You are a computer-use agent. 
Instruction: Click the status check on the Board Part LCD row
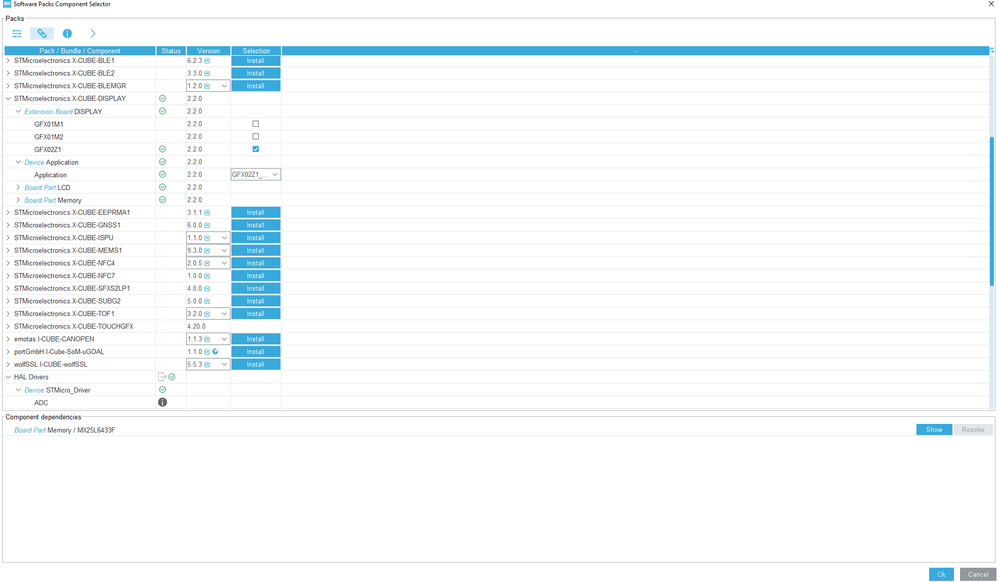(162, 187)
